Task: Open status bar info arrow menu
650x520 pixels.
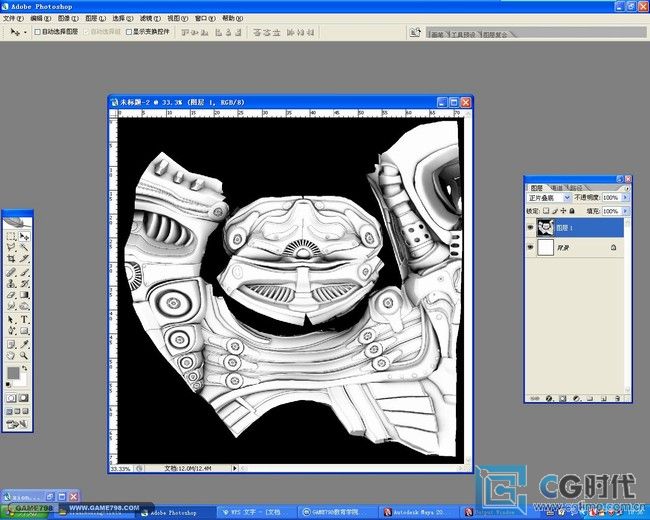Action: pos(235,468)
